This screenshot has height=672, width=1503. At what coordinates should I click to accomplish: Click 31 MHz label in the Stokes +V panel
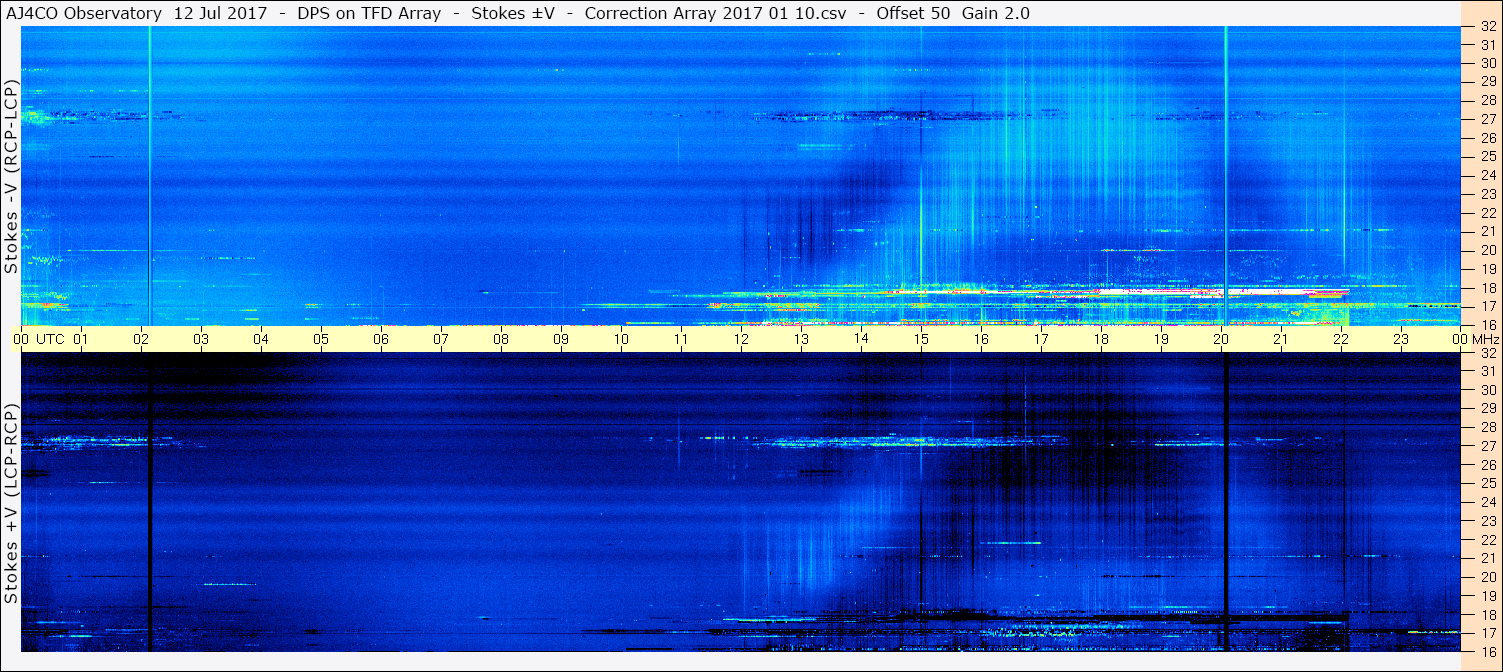point(1488,371)
